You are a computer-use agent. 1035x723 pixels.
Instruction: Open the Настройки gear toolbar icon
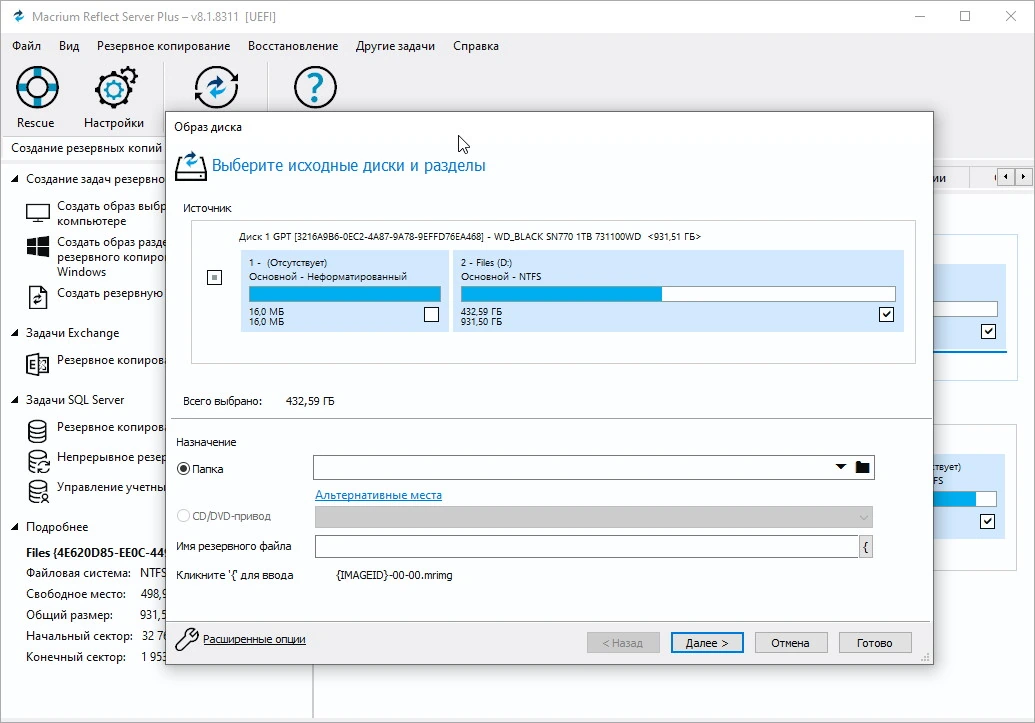point(115,87)
